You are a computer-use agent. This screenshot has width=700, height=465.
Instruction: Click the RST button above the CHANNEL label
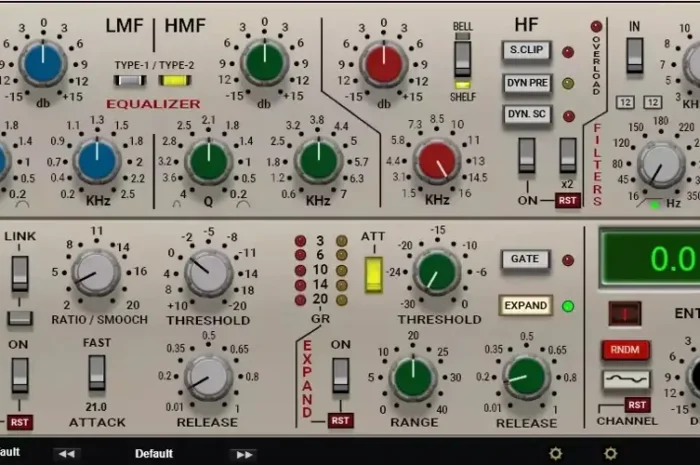(637, 404)
